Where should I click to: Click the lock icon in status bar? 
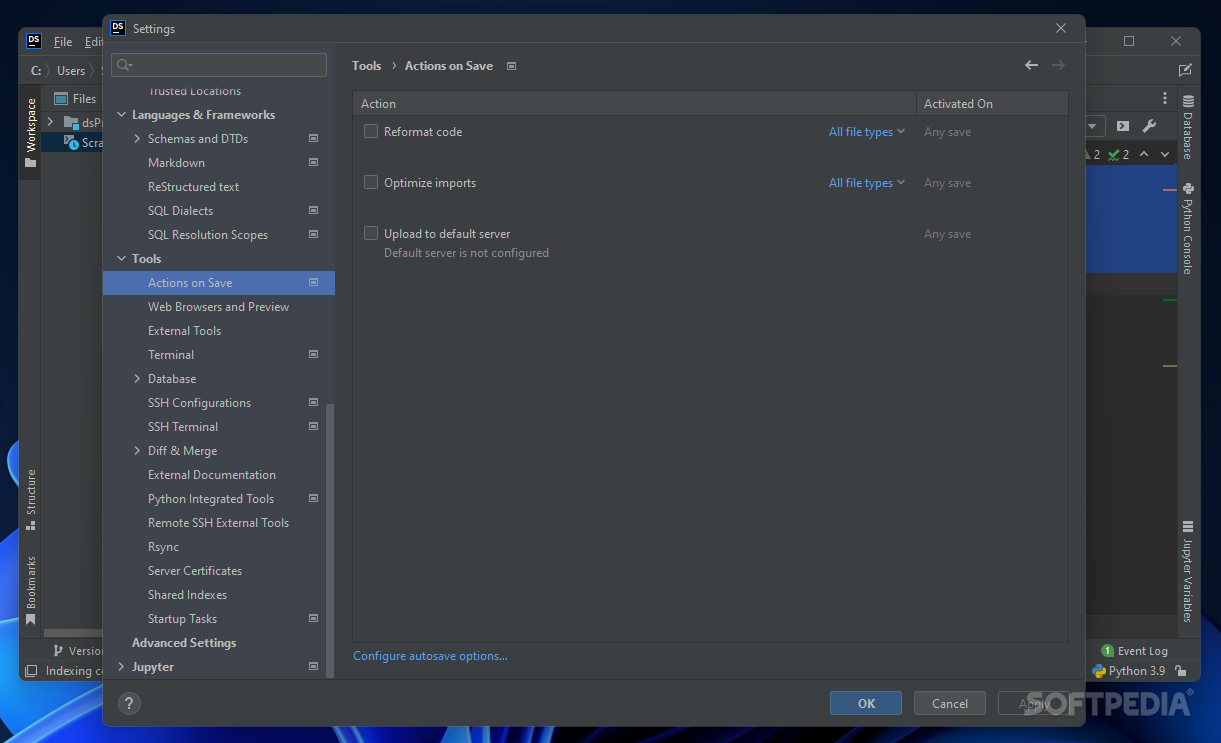[1181, 671]
